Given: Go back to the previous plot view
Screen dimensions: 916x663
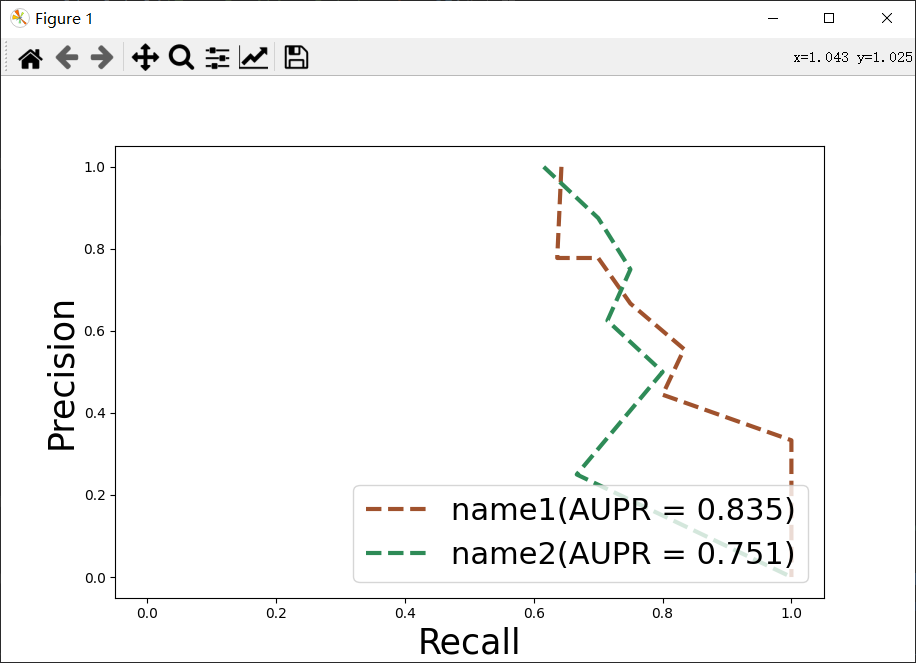Looking at the screenshot, I should click(x=66, y=57).
